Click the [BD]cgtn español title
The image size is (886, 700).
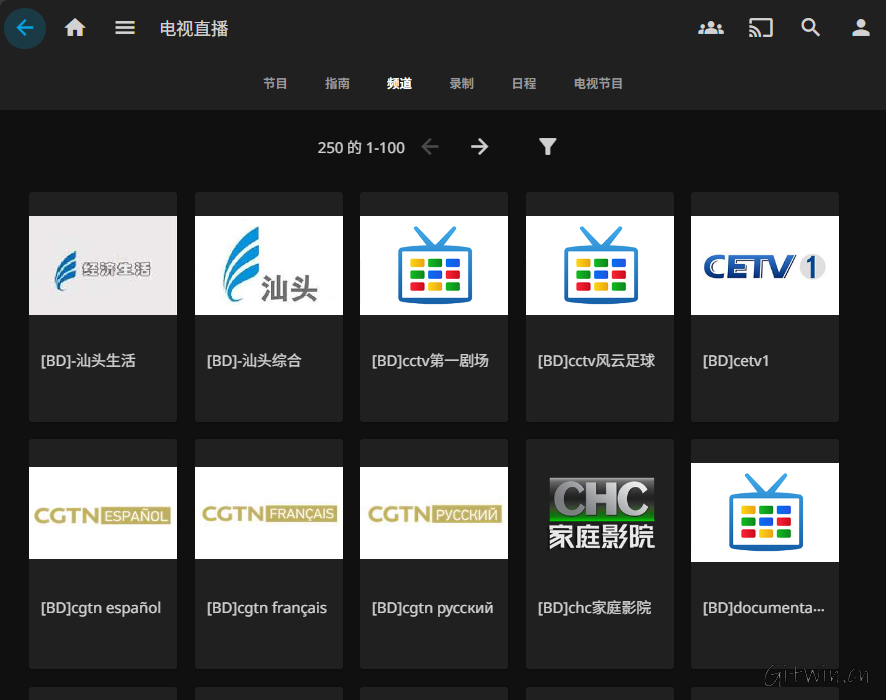(101, 608)
